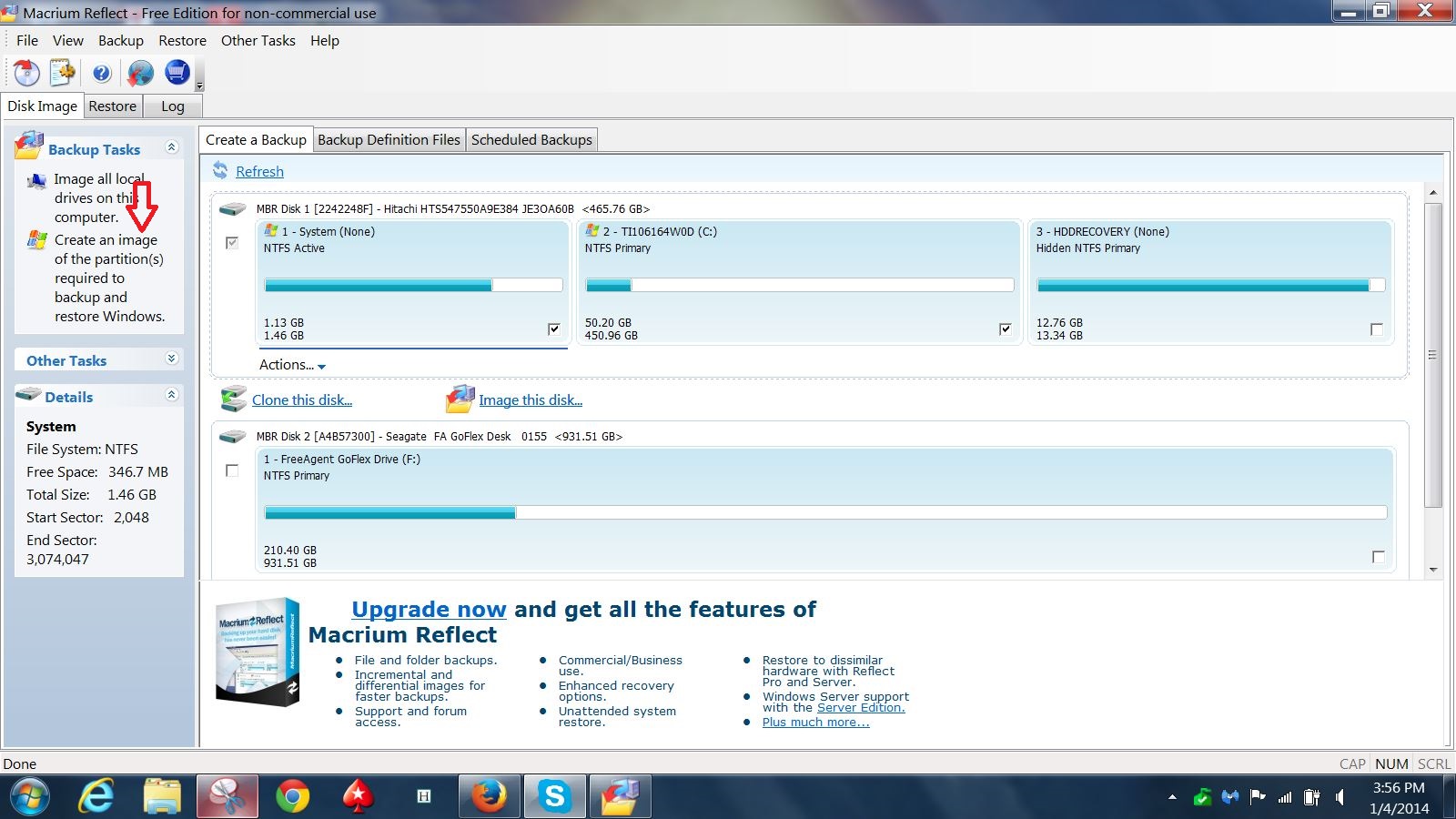Click the Server Edition link

(861, 708)
